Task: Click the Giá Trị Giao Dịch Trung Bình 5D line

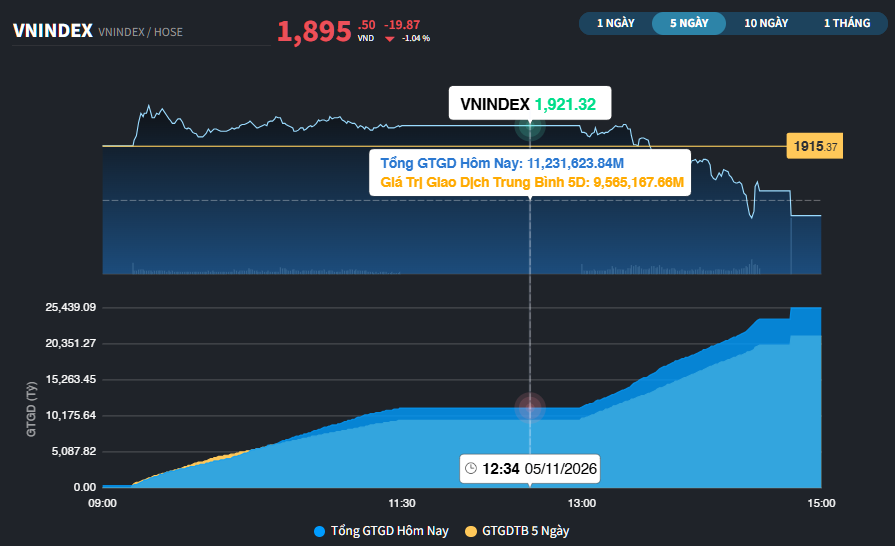Action: coord(532,183)
